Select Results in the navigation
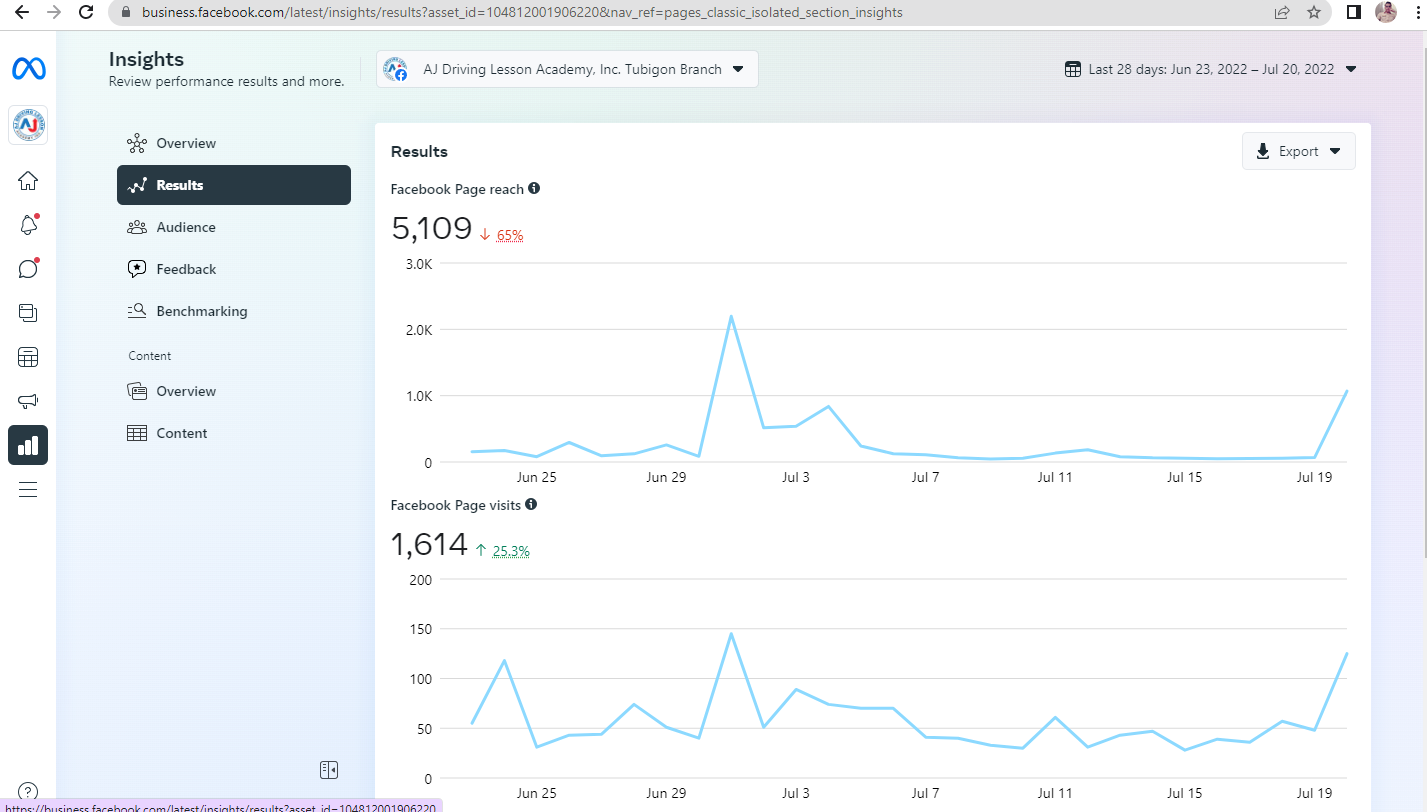Image resolution: width=1427 pixels, height=812 pixels. point(234,185)
